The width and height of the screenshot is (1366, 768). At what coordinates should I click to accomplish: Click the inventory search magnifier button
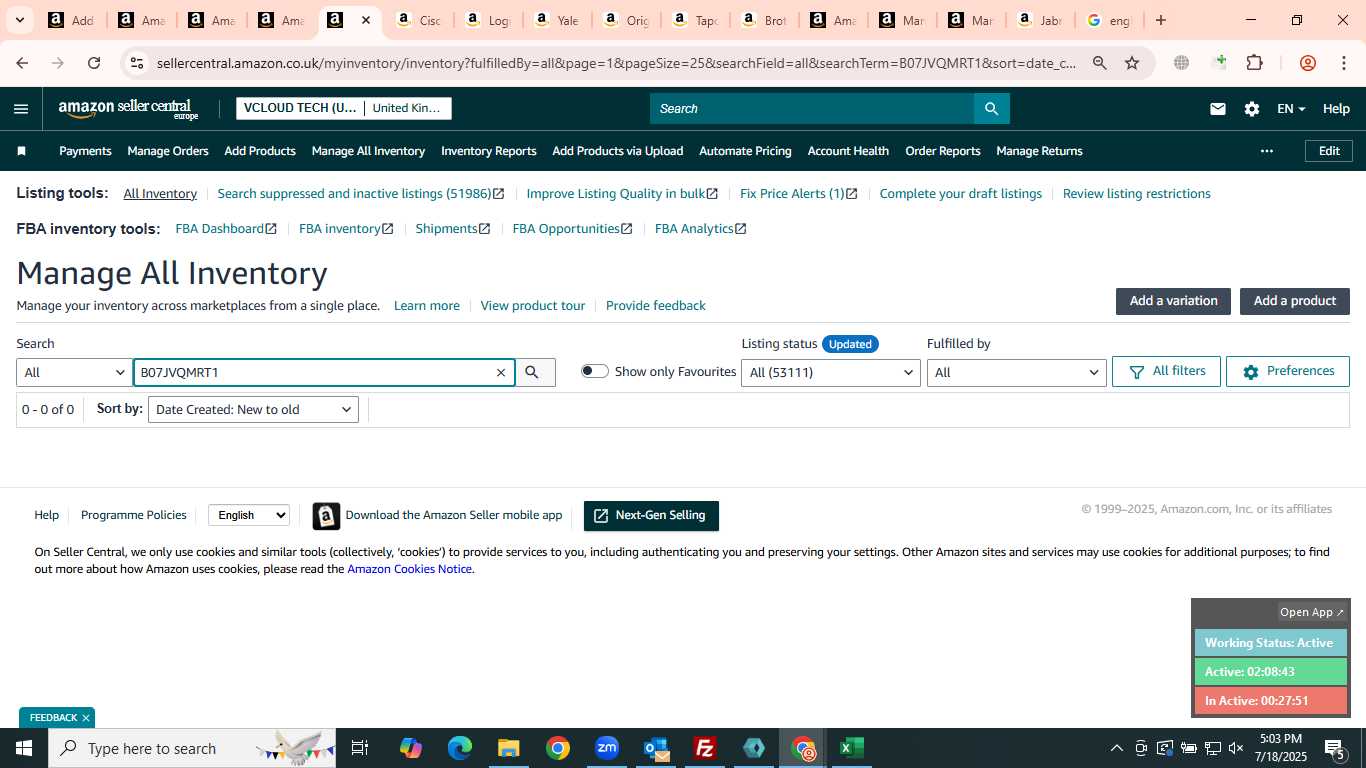click(x=535, y=372)
